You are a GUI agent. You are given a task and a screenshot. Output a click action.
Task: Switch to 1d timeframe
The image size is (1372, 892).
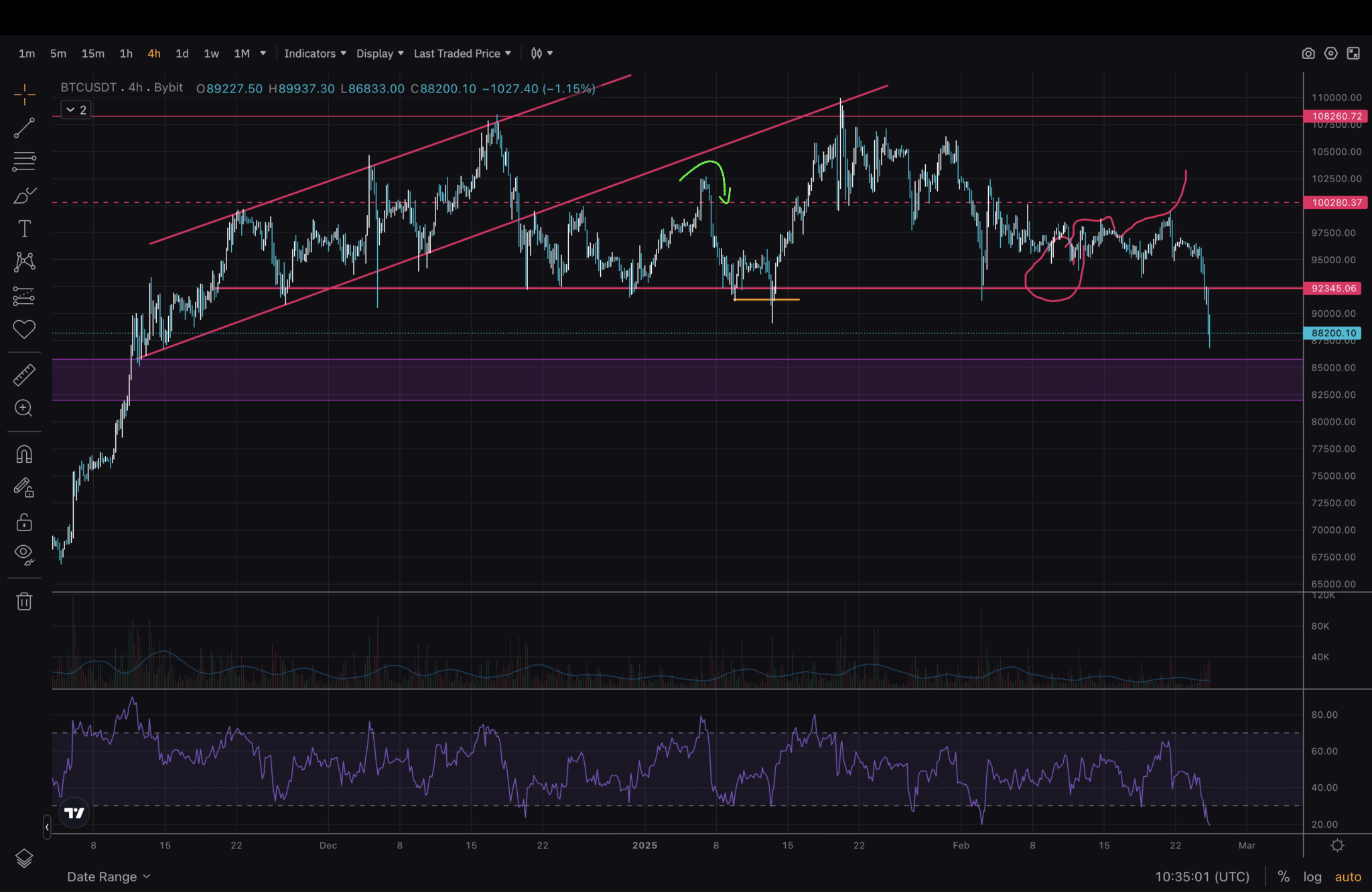(x=182, y=54)
